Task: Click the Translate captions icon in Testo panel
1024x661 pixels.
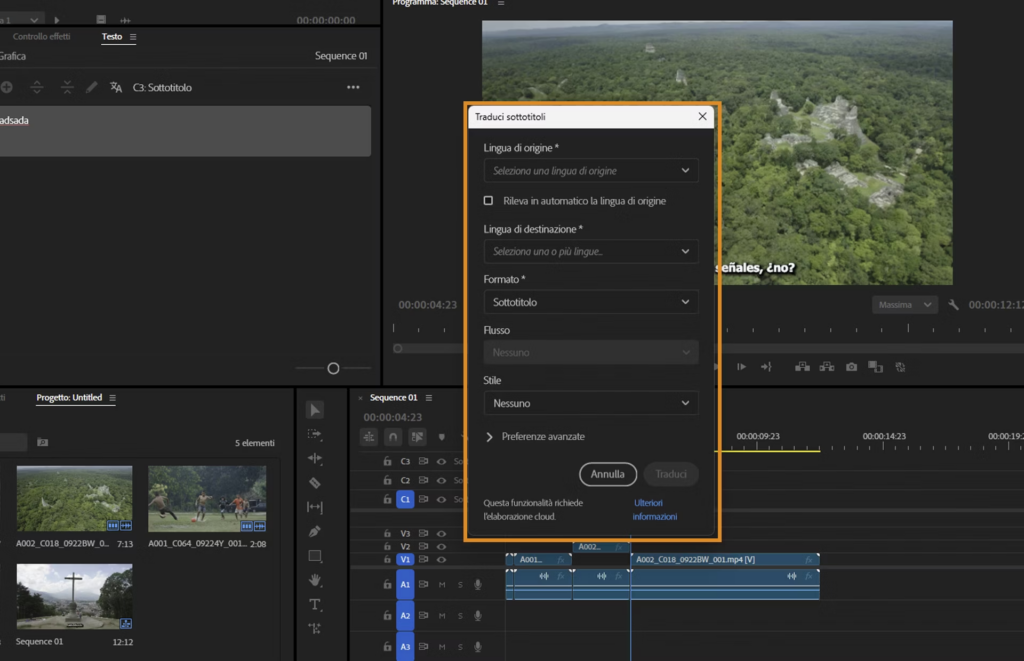Action: 116,87
